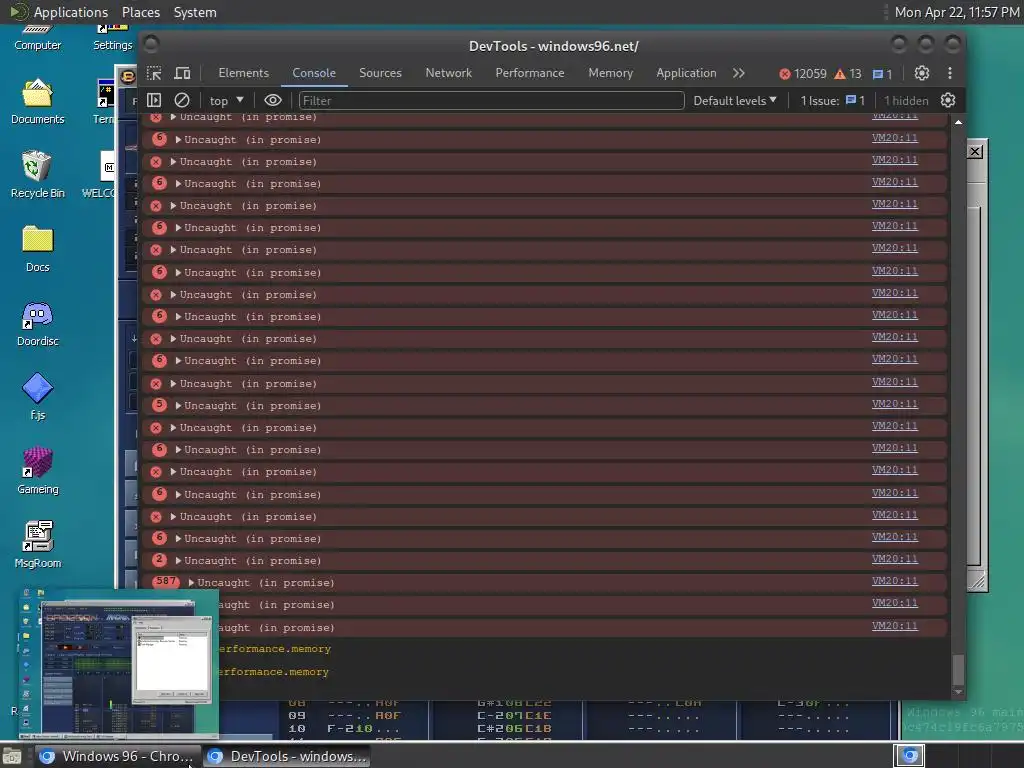The height and width of the screenshot is (768, 1024).
Task: Open the Memory tab
Action: (x=611, y=73)
